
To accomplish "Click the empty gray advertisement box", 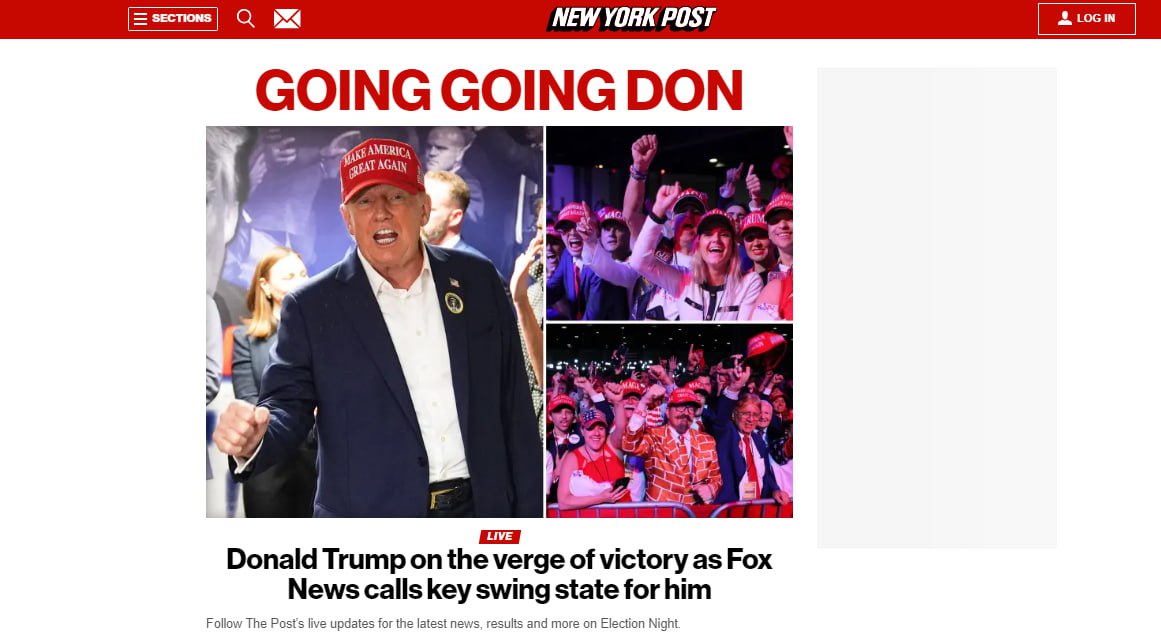I will tap(937, 308).
